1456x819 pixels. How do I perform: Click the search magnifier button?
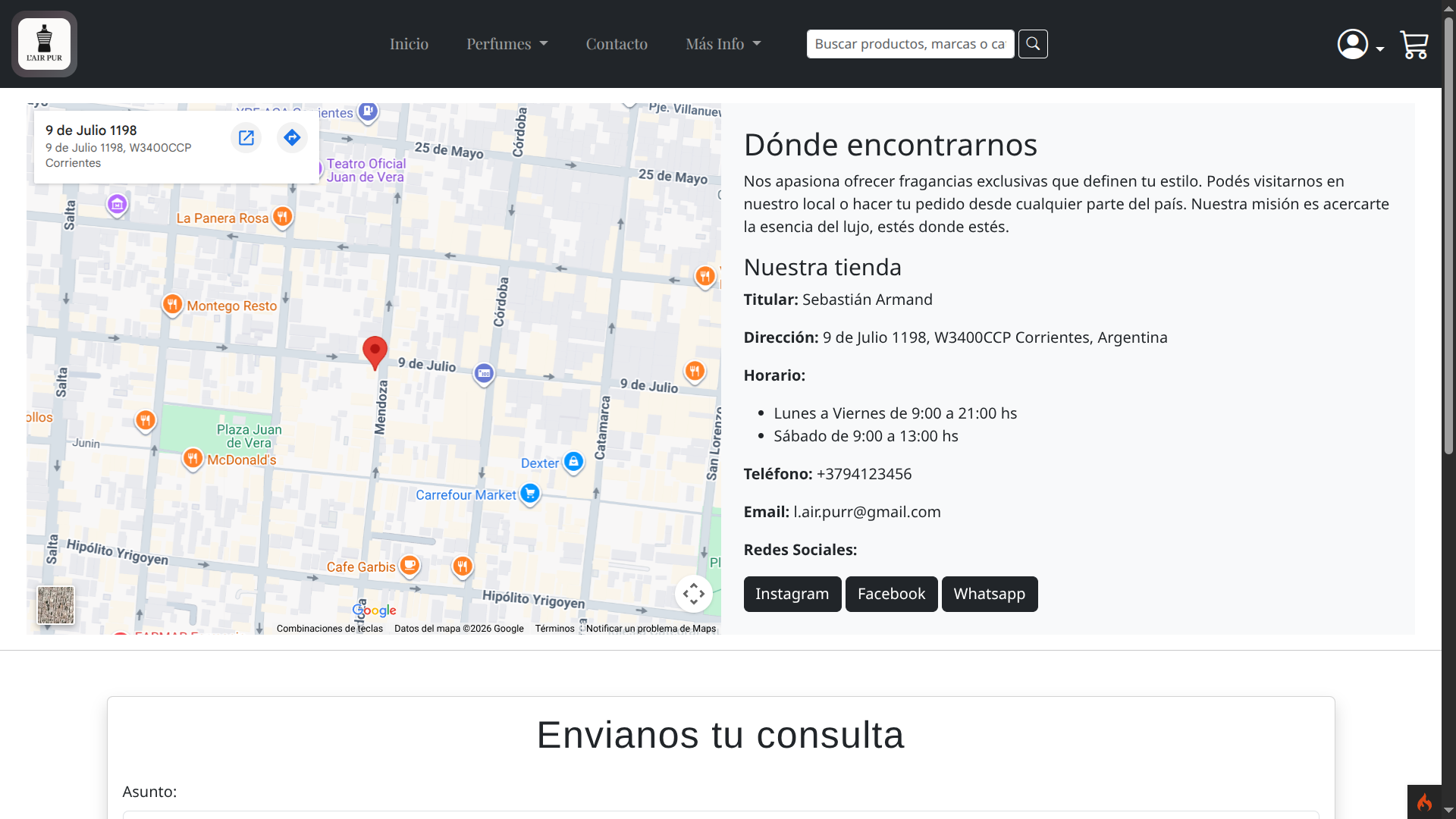(1033, 44)
